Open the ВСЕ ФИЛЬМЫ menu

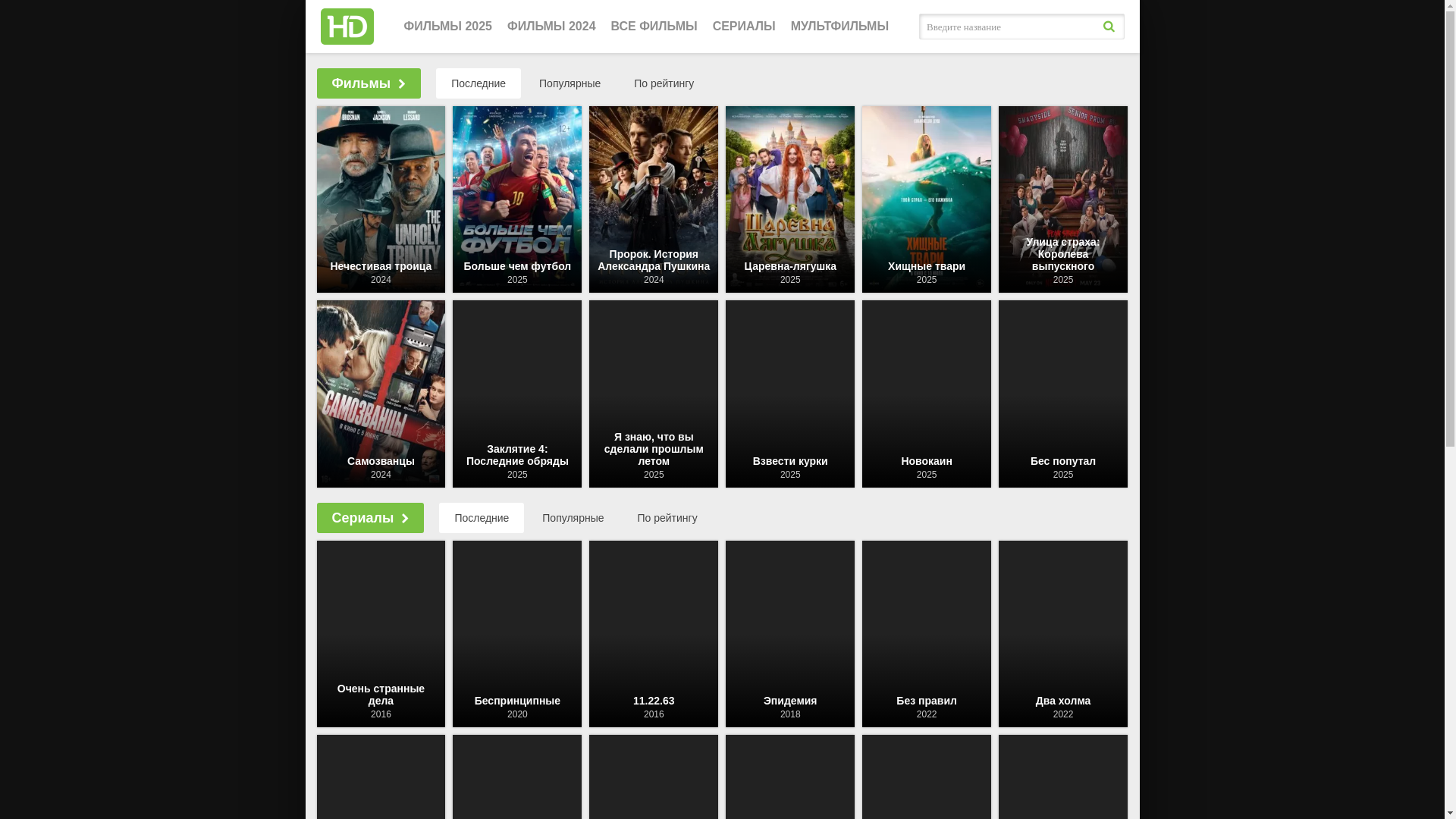coord(654,27)
